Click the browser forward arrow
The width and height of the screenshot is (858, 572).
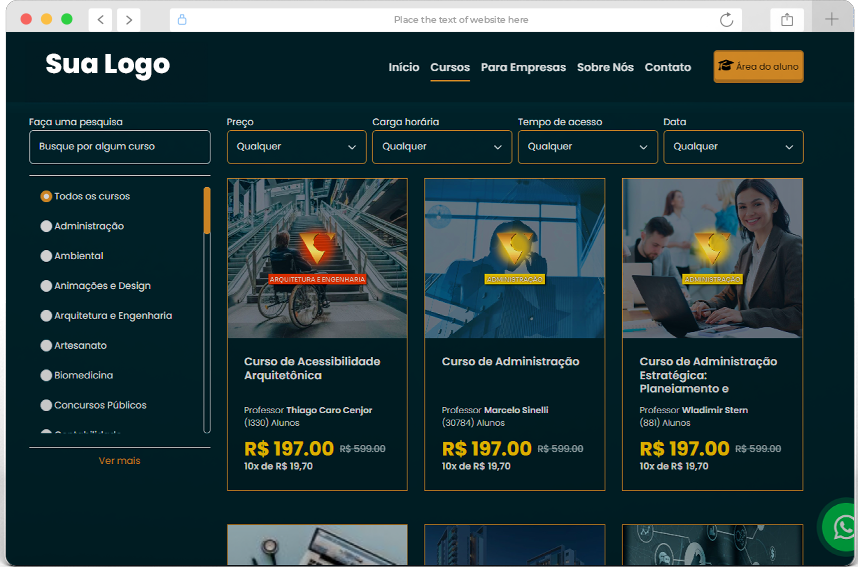[x=128, y=19]
